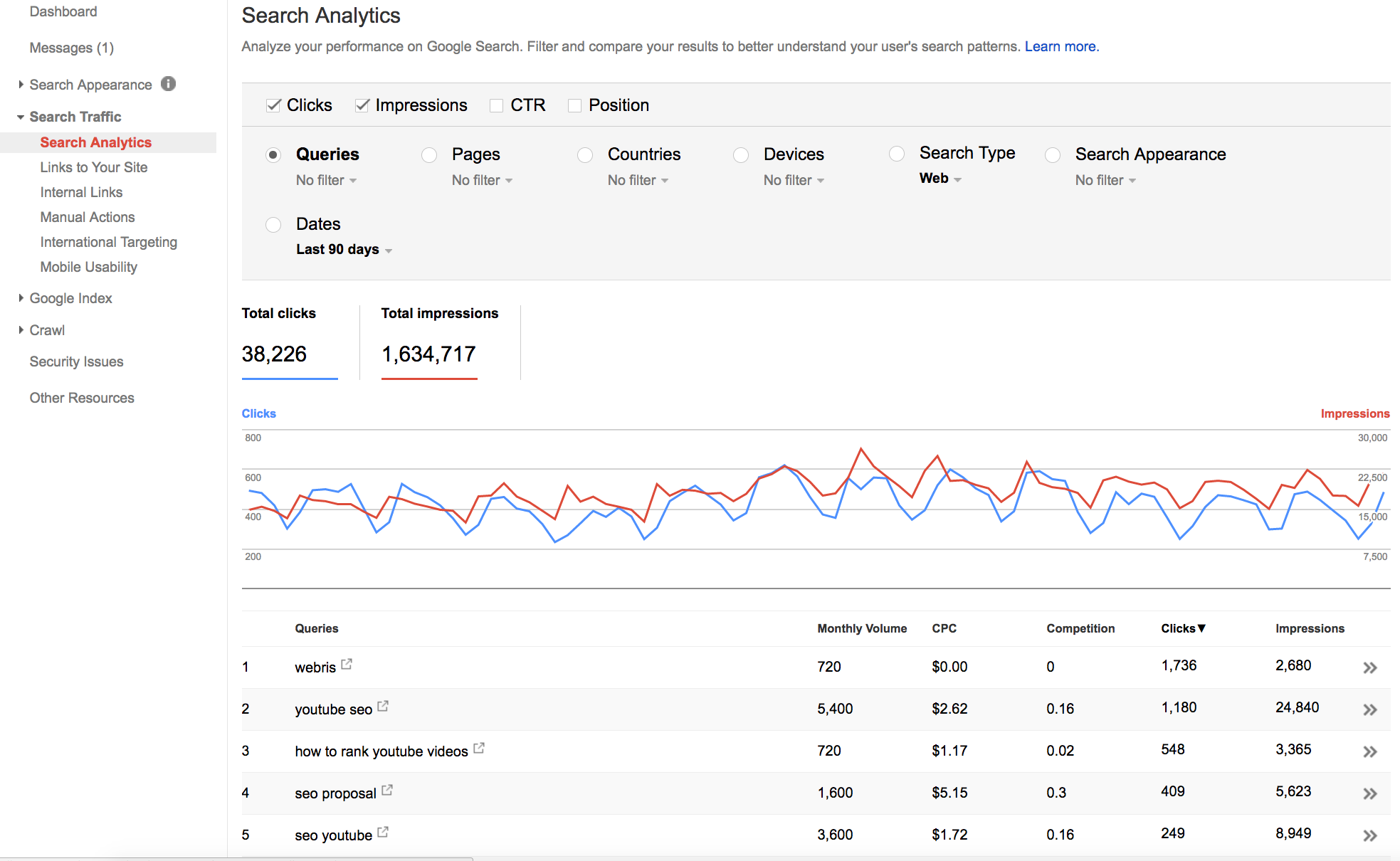This screenshot has width=1400, height=861.
Task: Select the Queries radio button
Action: coord(273,155)
